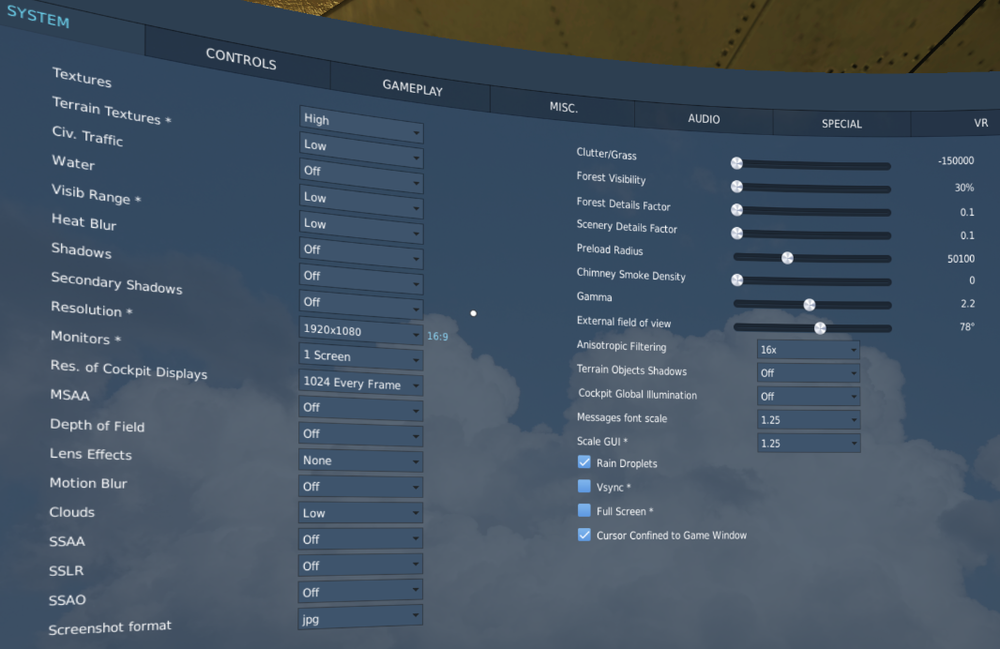Enable Full Screen mode
This screenshot has height=649, width=1000.
click(584, 510)
